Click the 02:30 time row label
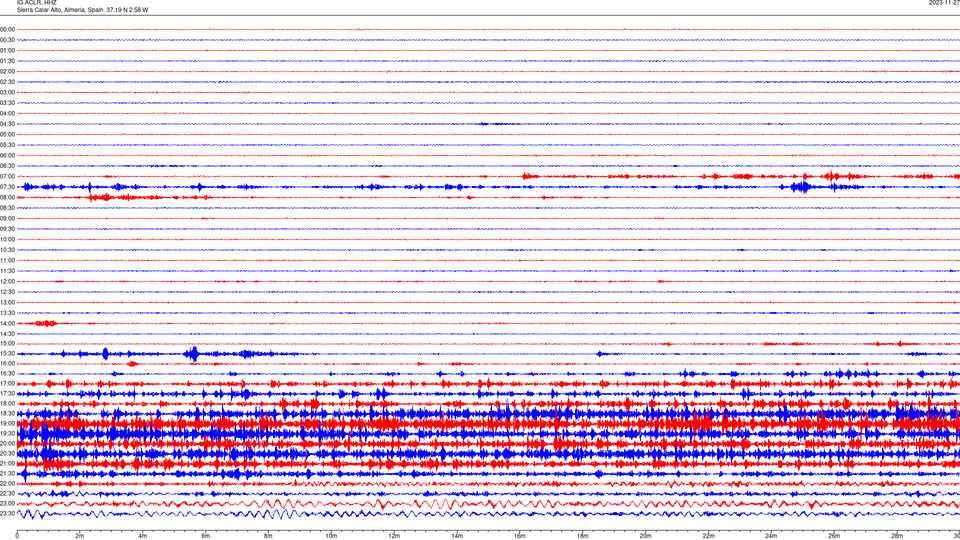Viewport: 960px width, 540px height. (7, 81)
